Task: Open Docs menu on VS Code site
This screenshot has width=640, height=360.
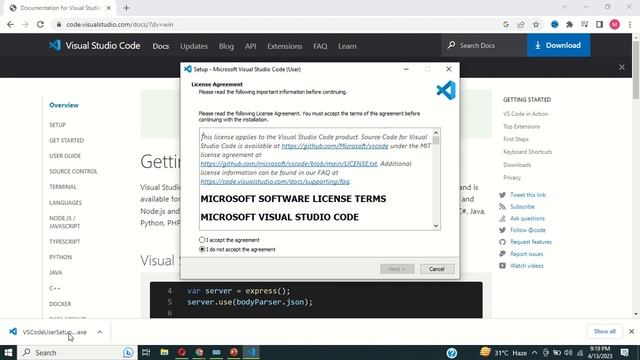Action: point(161,46)
